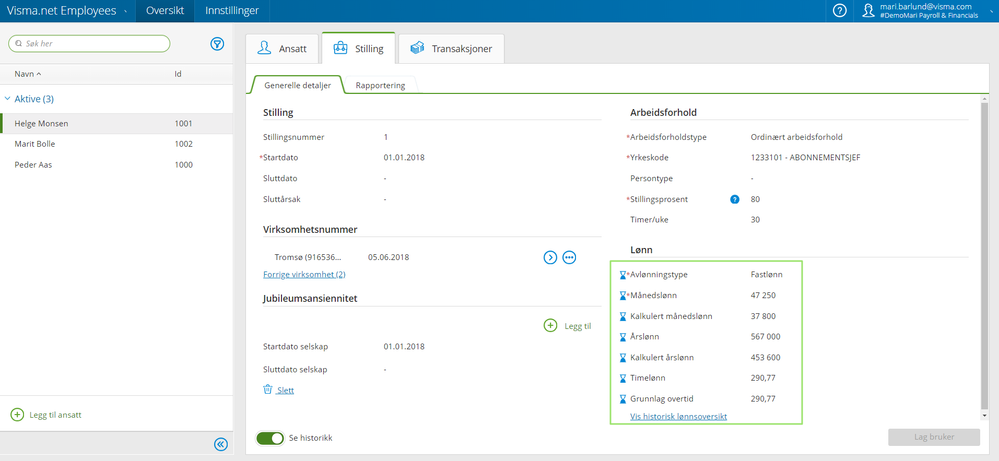Click the Tromsø virksomhet entry
The width and height of the screenshot is (999, 461).
(x=308, y=257)
